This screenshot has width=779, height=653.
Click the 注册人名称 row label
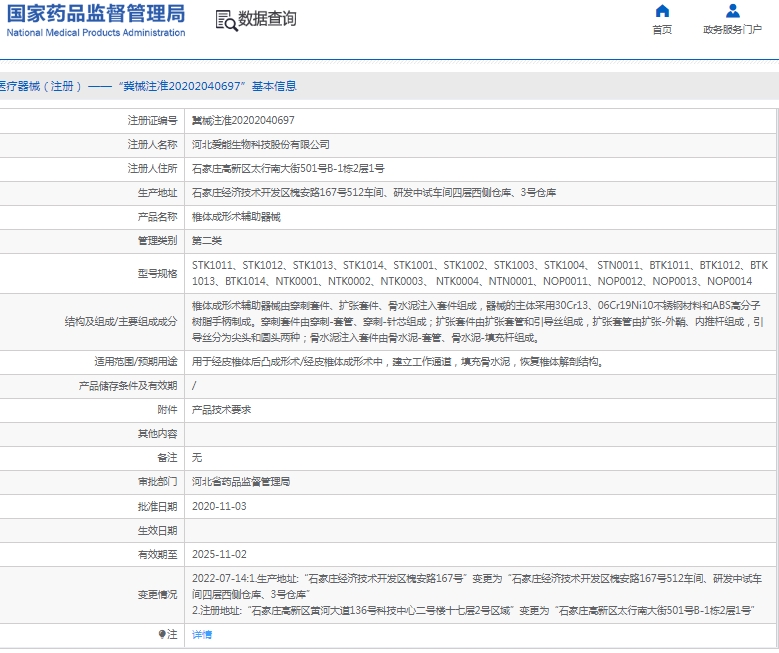coord(153,145)
